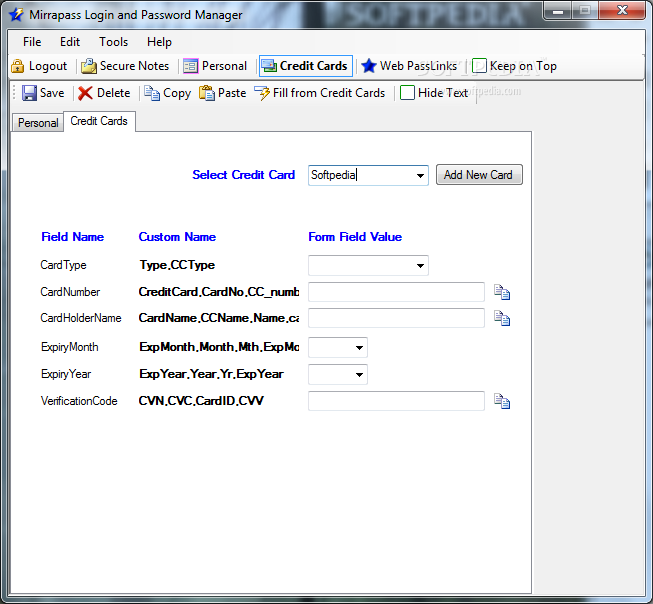Click the ExpMonth,Month,Mth custom name text
Screen dimensions: 653x604
219,347
